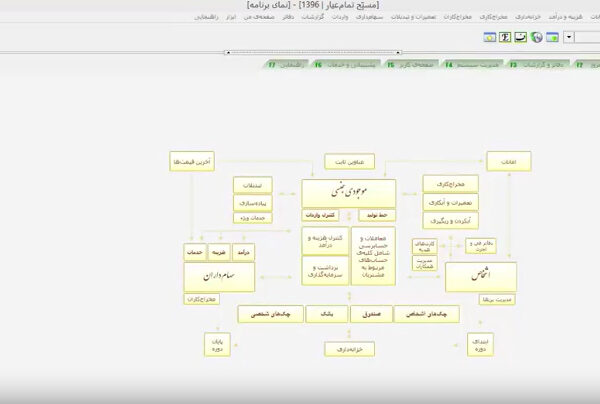Open the موجودی جنسی box
The width and height of the screenshot is (600, 404).
(349, 193)
